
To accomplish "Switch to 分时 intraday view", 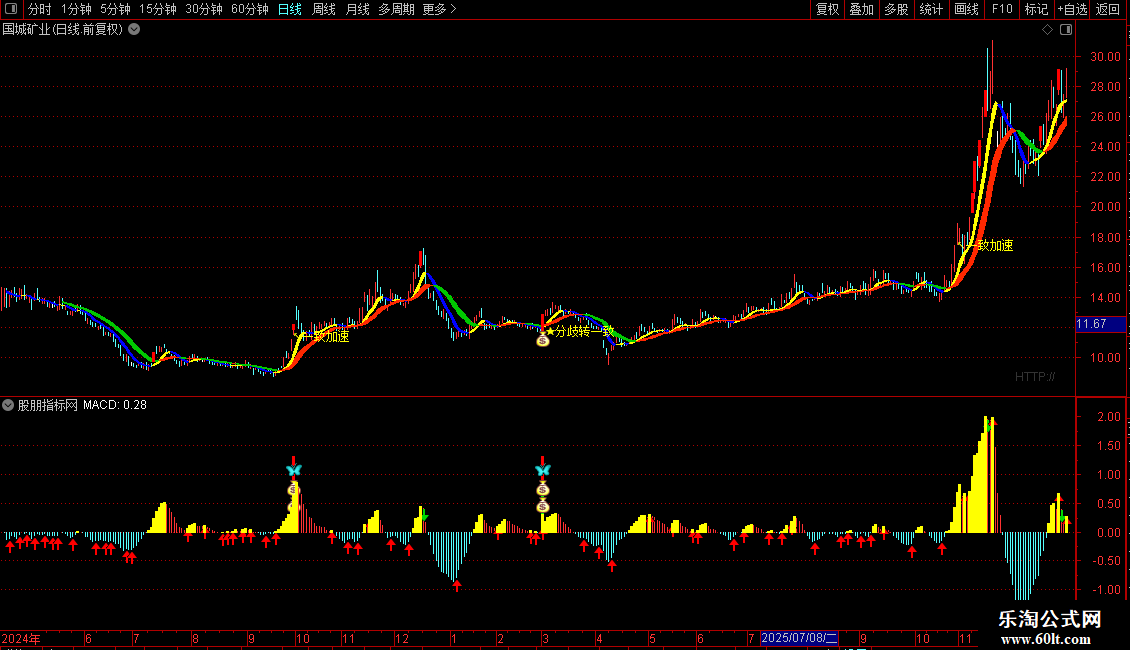I will coord(40,9).
